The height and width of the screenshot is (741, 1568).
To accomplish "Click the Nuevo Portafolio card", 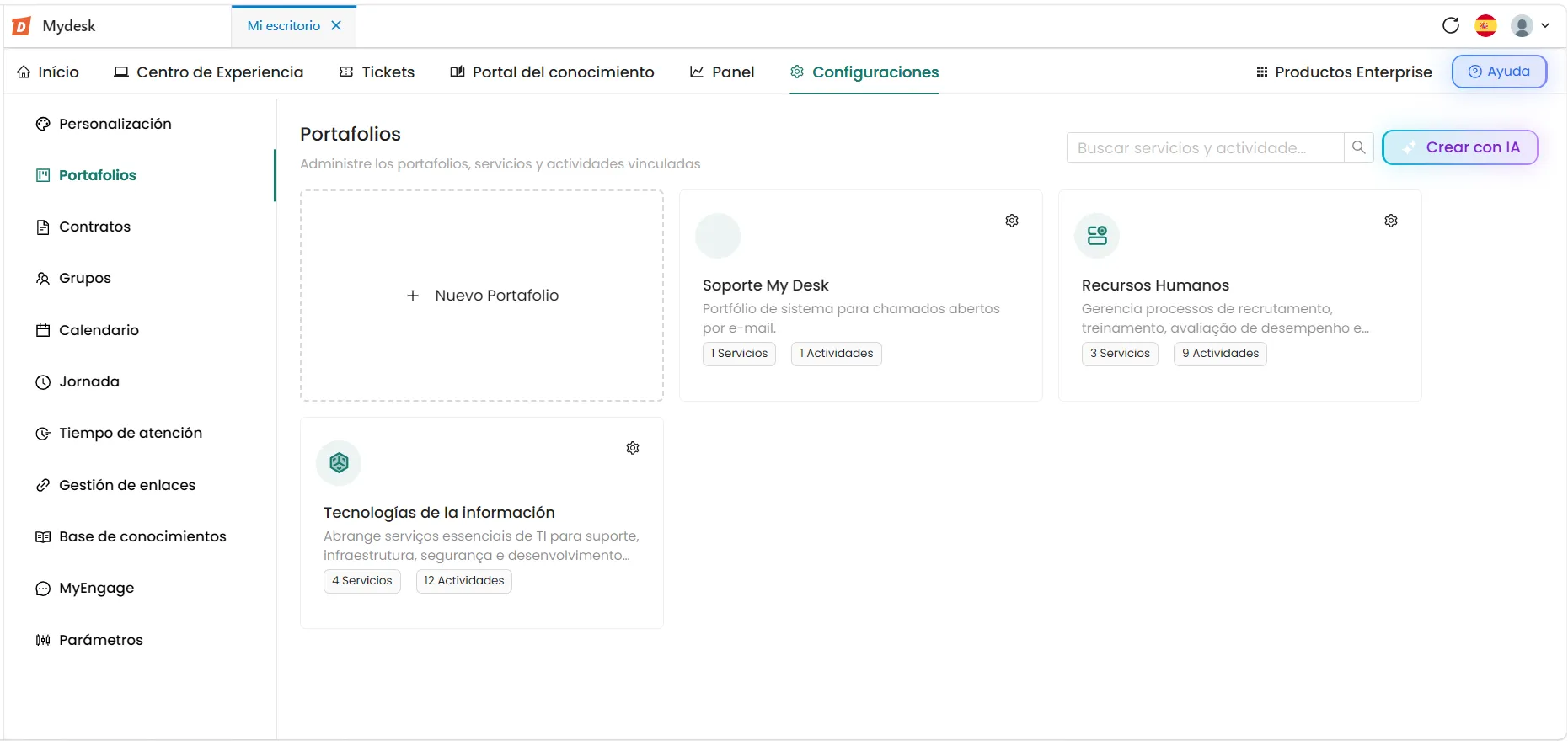I will point(482,296).
